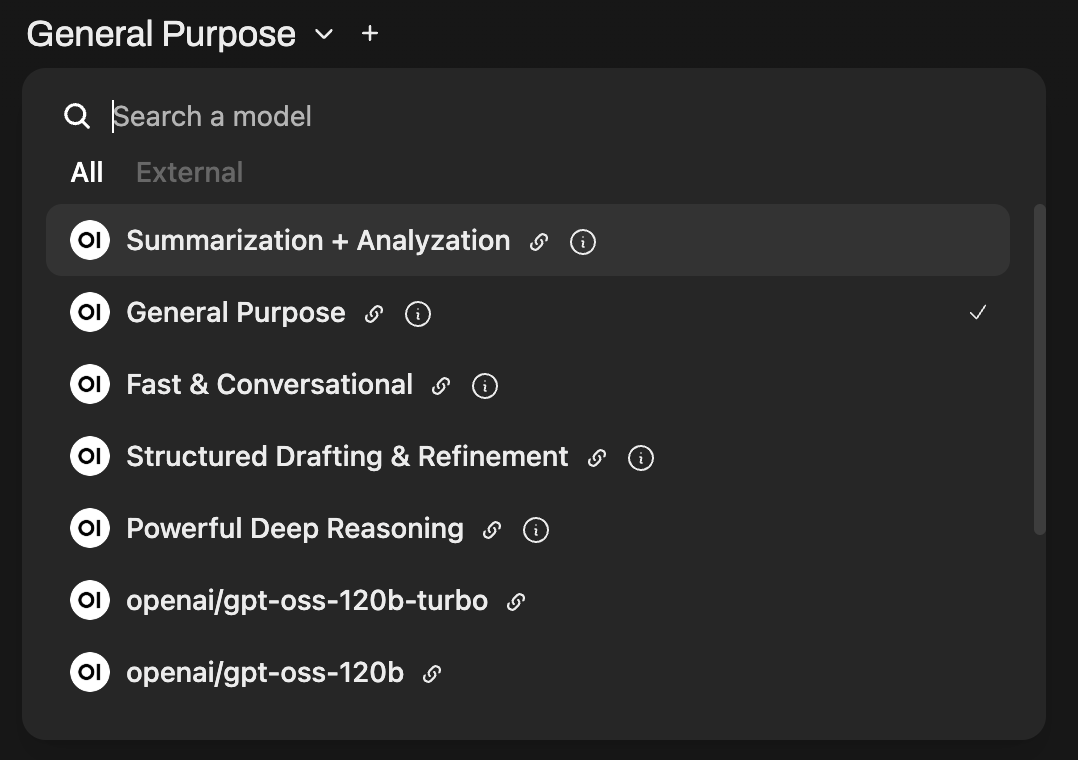Click link icon beside Fast & Conversational
The height and width of the screenshot is (760, 1078).
tap(441, 386)
